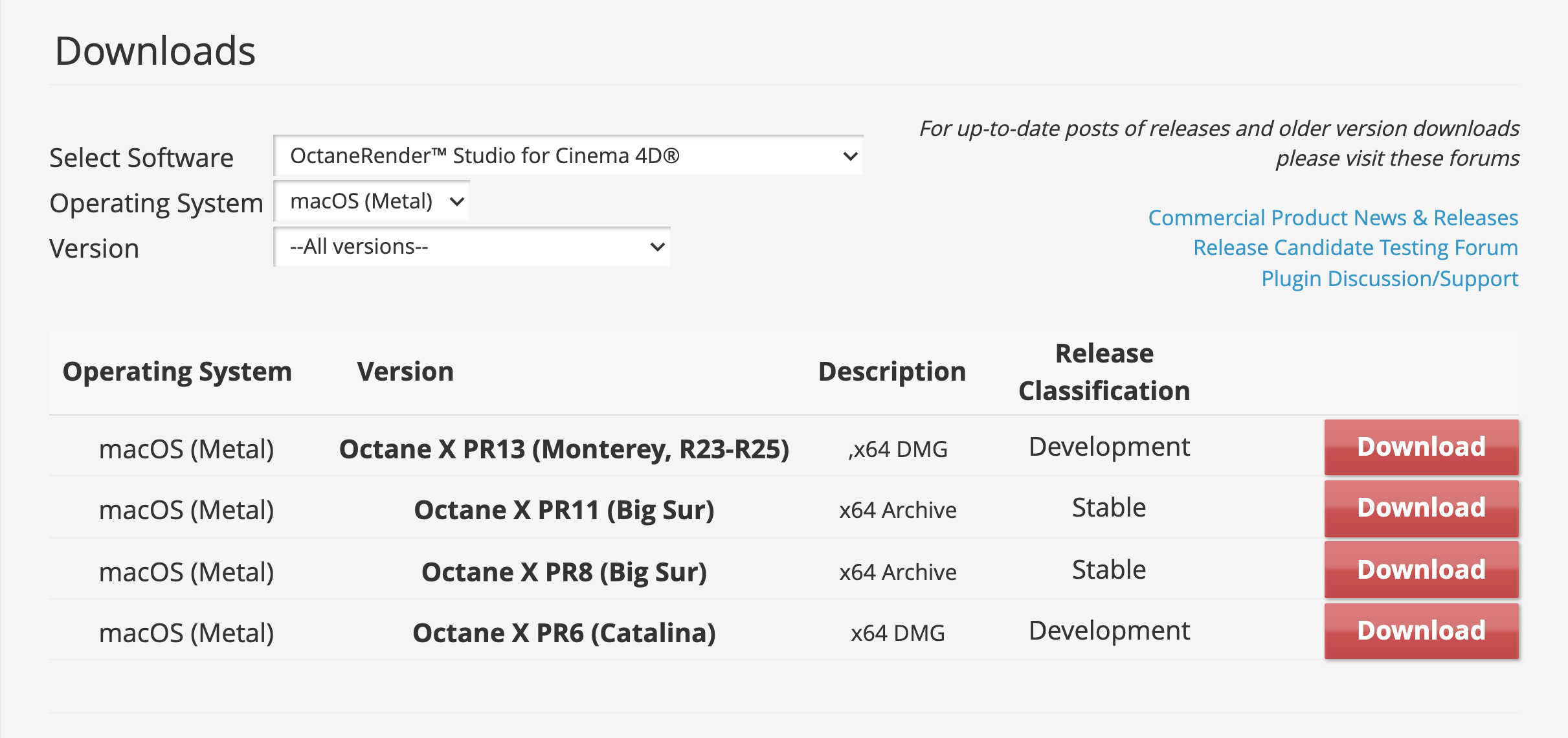The image size is (1568, 738).
Task: Click Development classification in PR6 row
Action: [1109, 631]
